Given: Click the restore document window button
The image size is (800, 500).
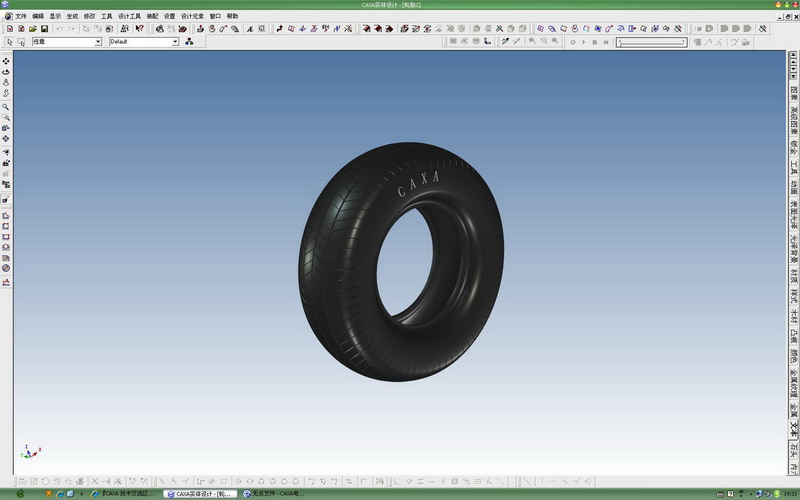Looking at the screenshot, I should coord(787,17).
